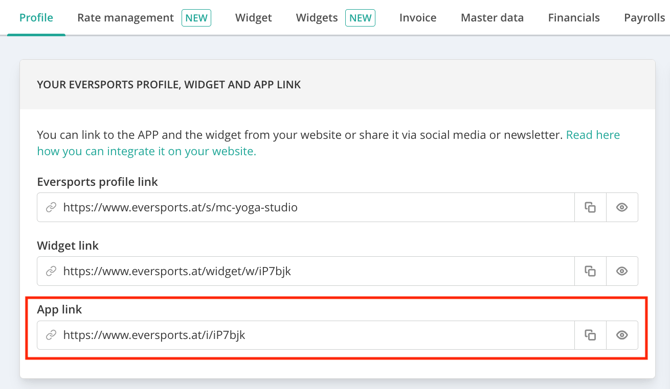This screenshot has width=670, height=389.
Task: Open the Financials tab
Action: (x=573, y=18)
